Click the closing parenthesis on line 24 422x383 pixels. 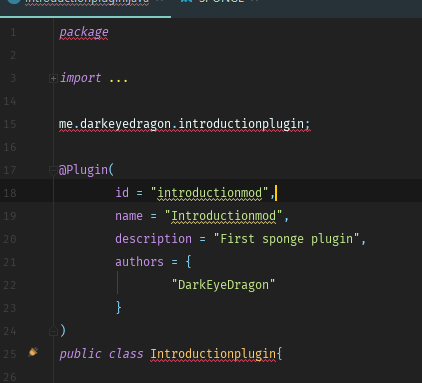point(63,331)
